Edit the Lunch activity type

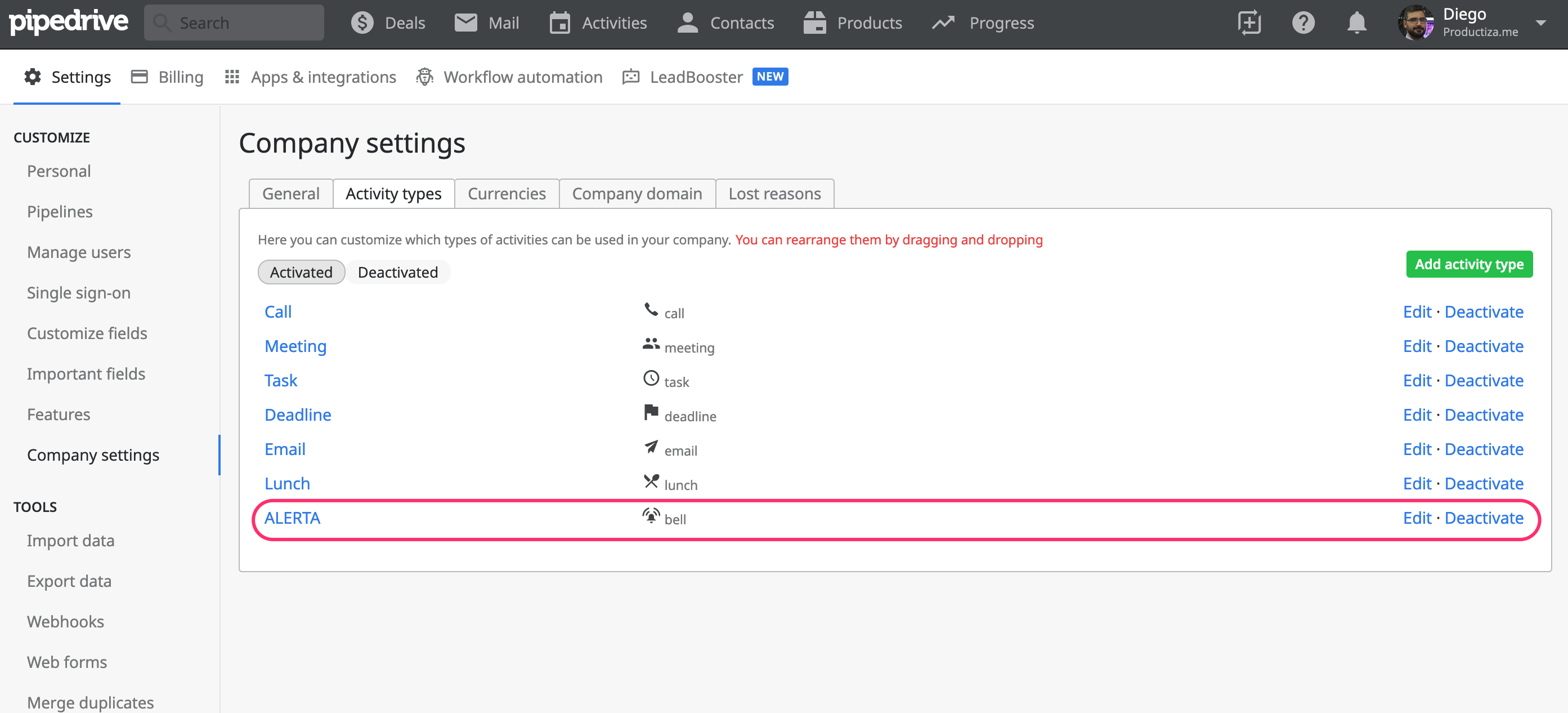click(x=1417, y=483)
